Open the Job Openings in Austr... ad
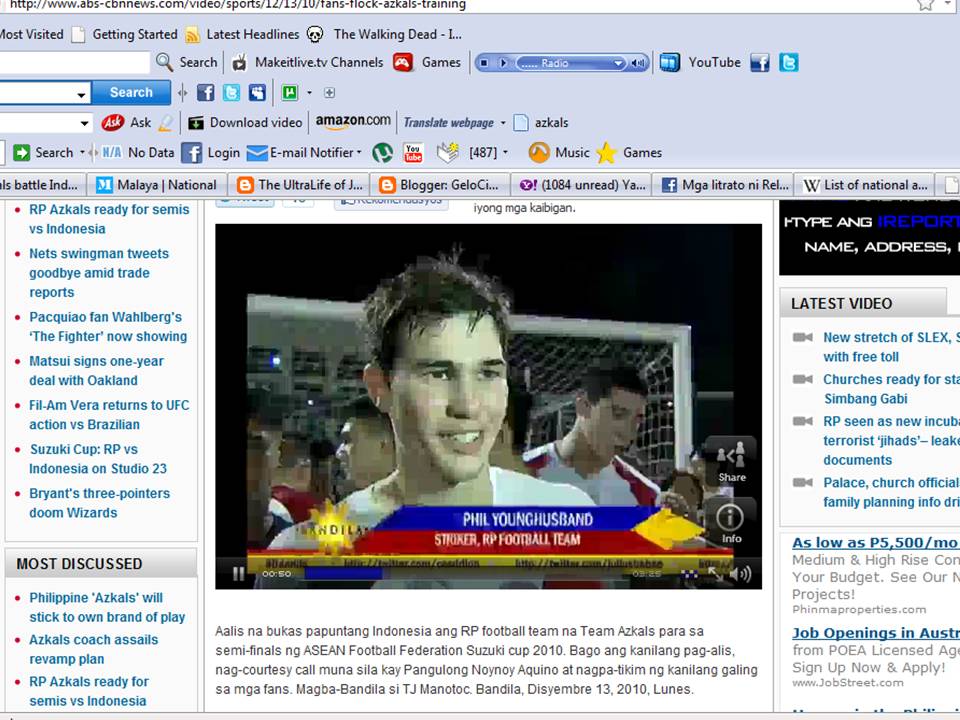This screenshot has width=960, height=720. [876, 633]
